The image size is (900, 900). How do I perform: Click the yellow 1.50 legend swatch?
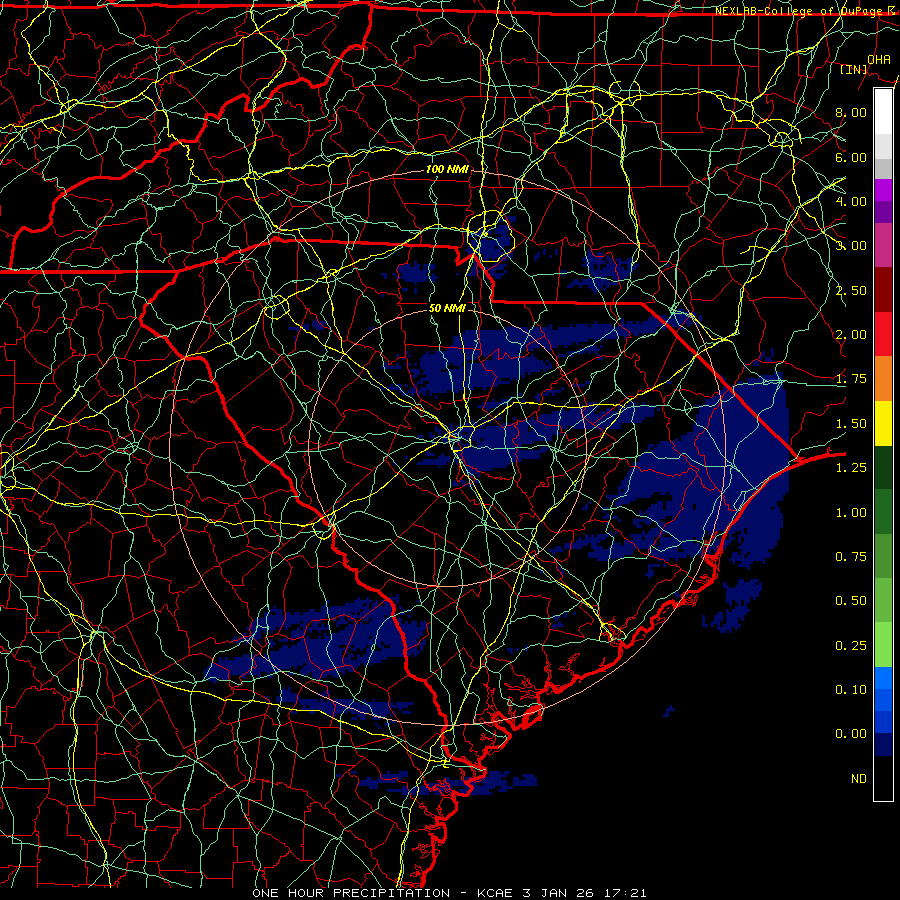883,423
